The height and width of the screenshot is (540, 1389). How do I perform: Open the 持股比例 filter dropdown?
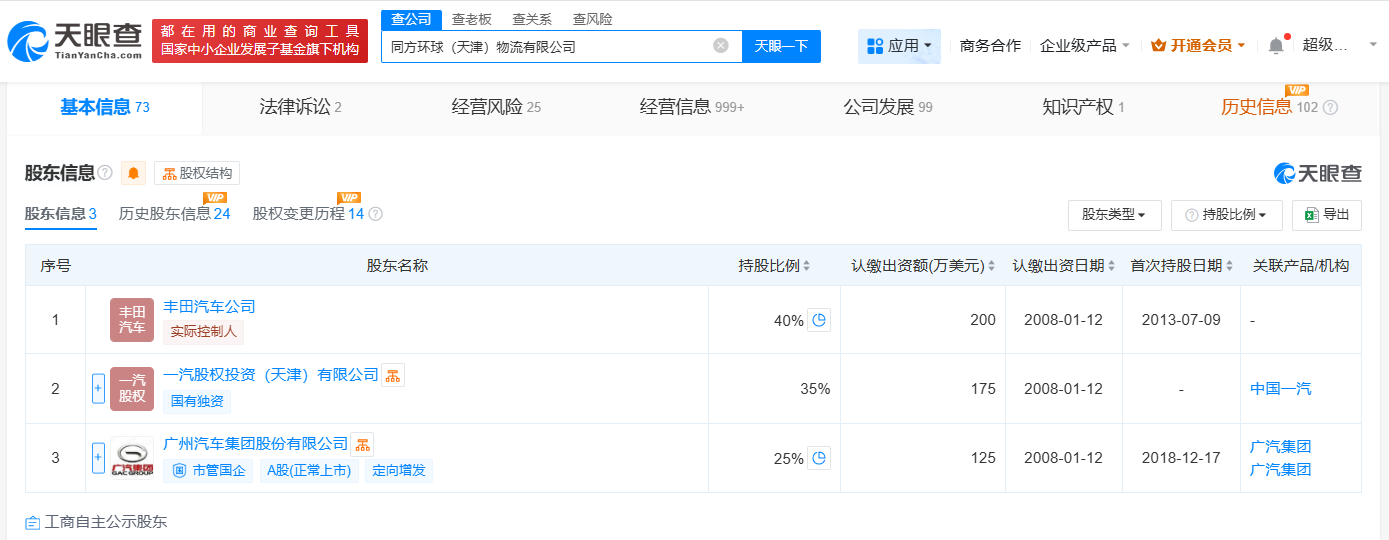click(1226, 215)
